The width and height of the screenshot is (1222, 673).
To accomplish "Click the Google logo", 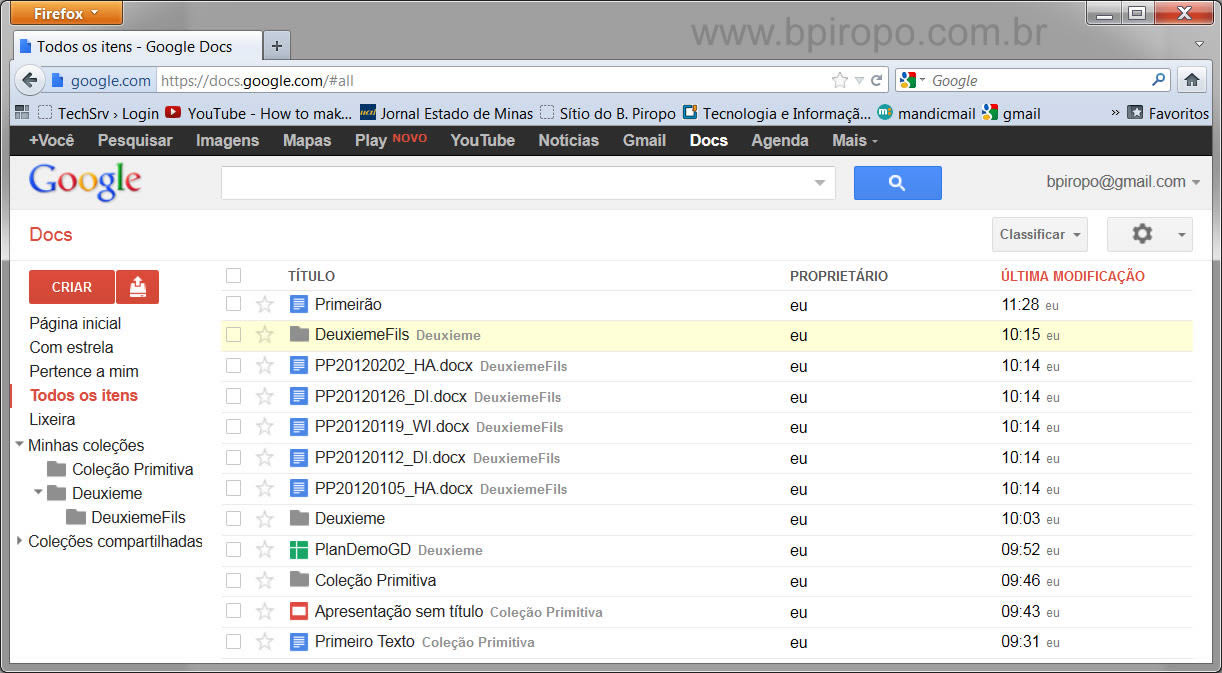I will [85, 182].
